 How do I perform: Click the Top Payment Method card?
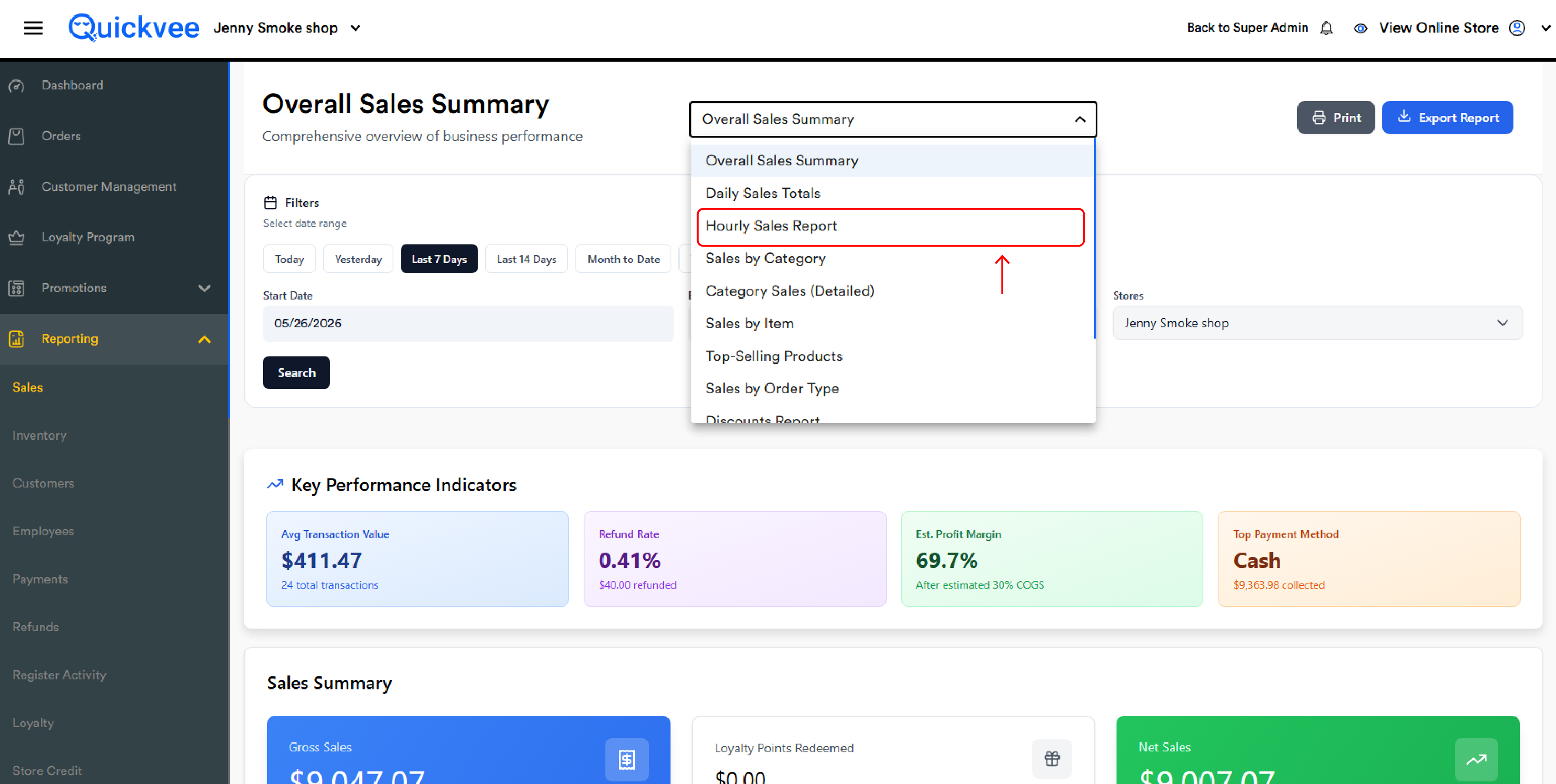tap(1369, 559)
